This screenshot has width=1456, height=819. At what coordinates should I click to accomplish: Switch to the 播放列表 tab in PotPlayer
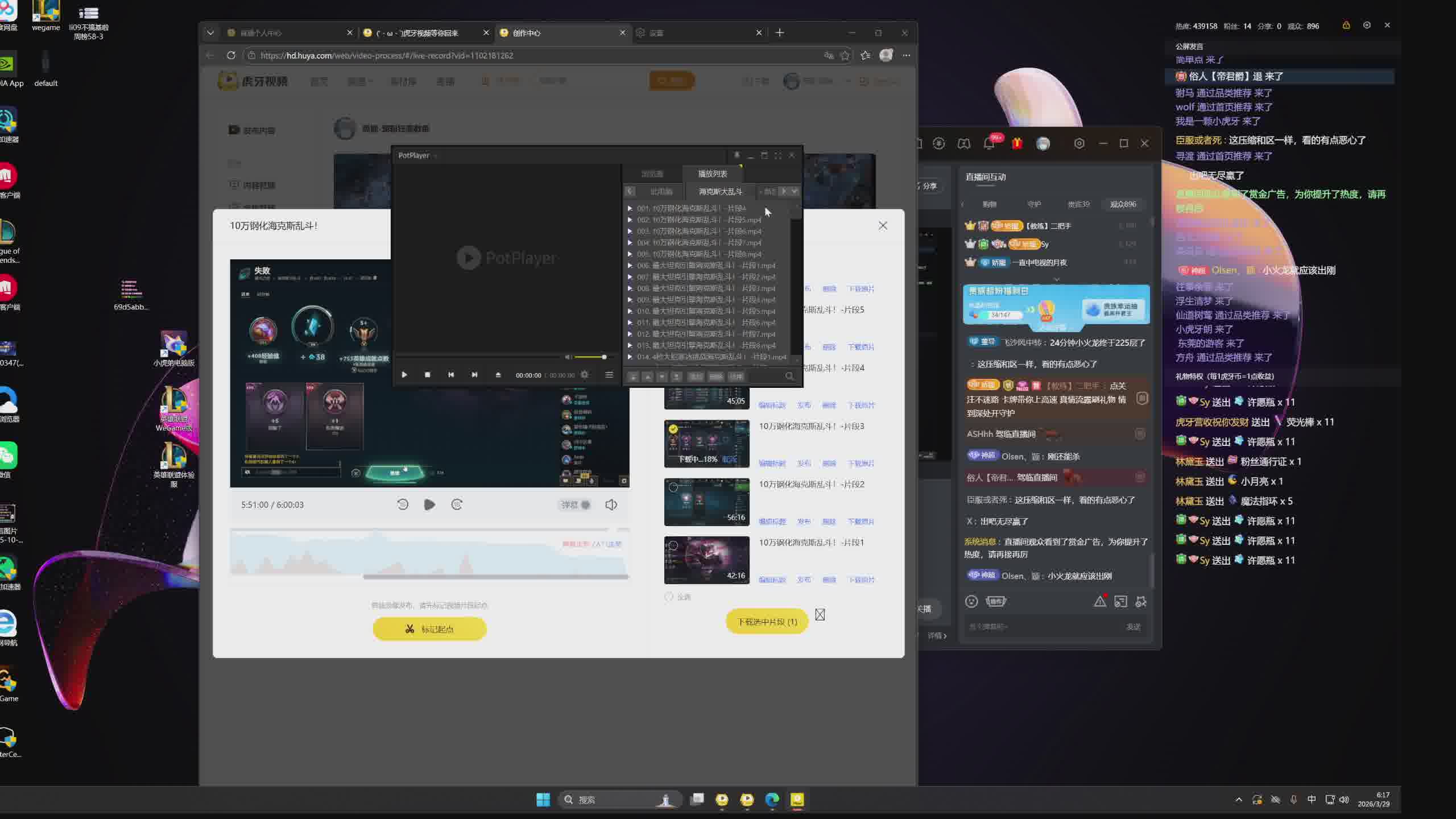(x=712, y=174)
